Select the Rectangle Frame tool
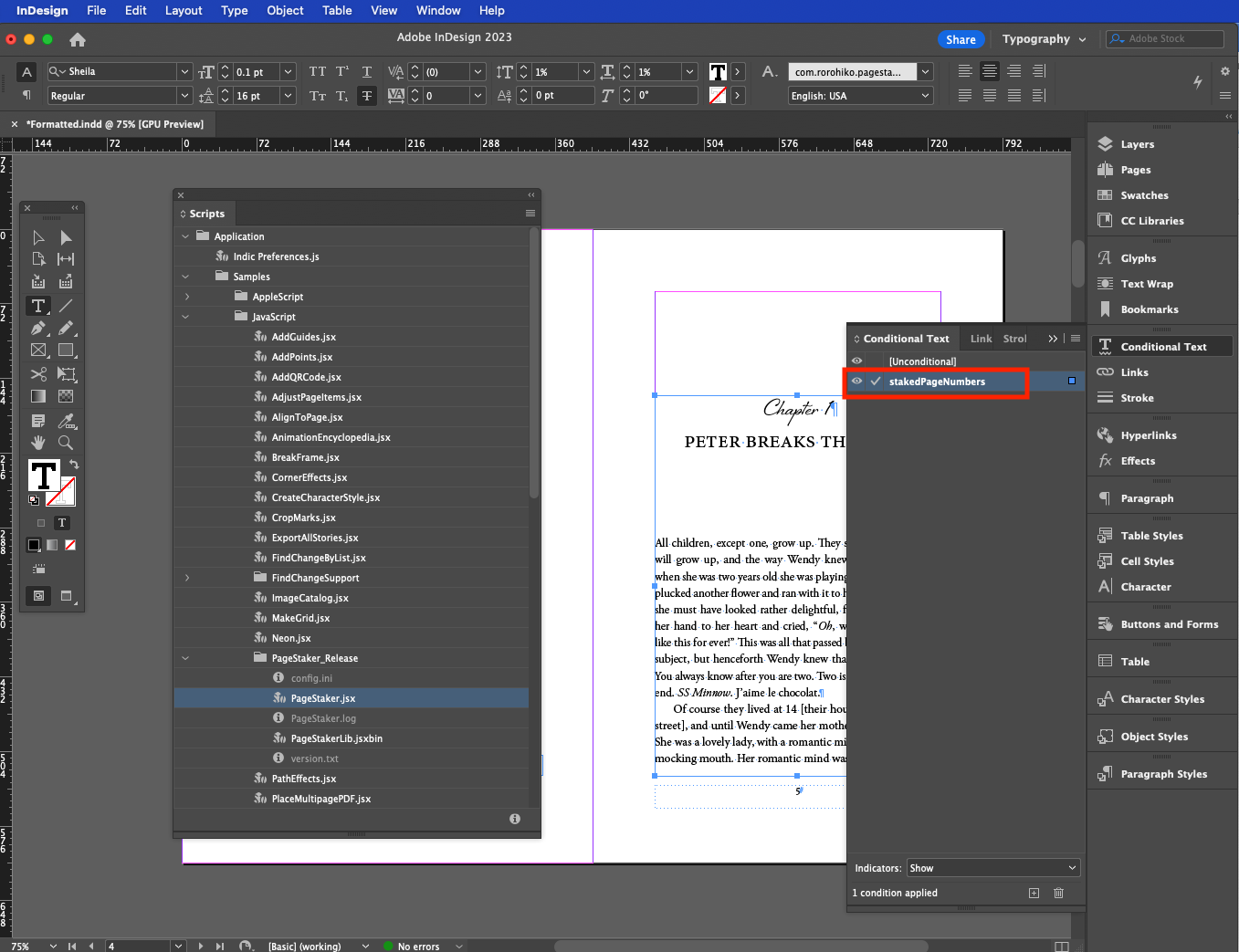This screenshot has width=1239, height=952. point(38,350)
